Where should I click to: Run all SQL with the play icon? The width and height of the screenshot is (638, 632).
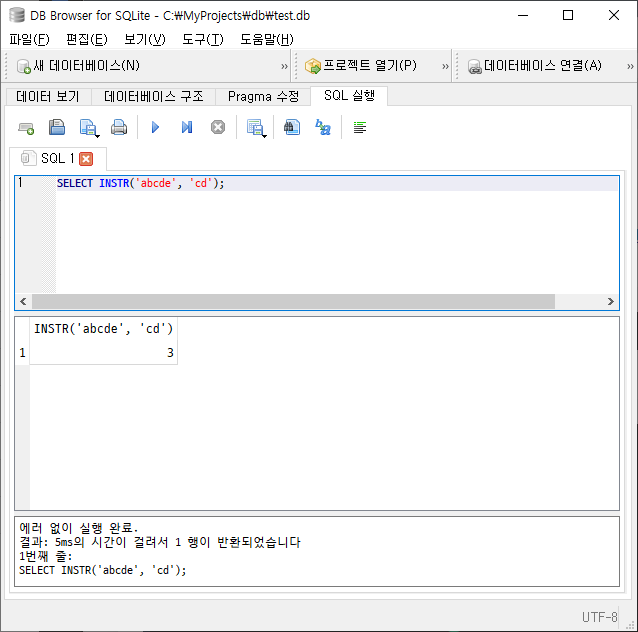[x=155, y=127]
